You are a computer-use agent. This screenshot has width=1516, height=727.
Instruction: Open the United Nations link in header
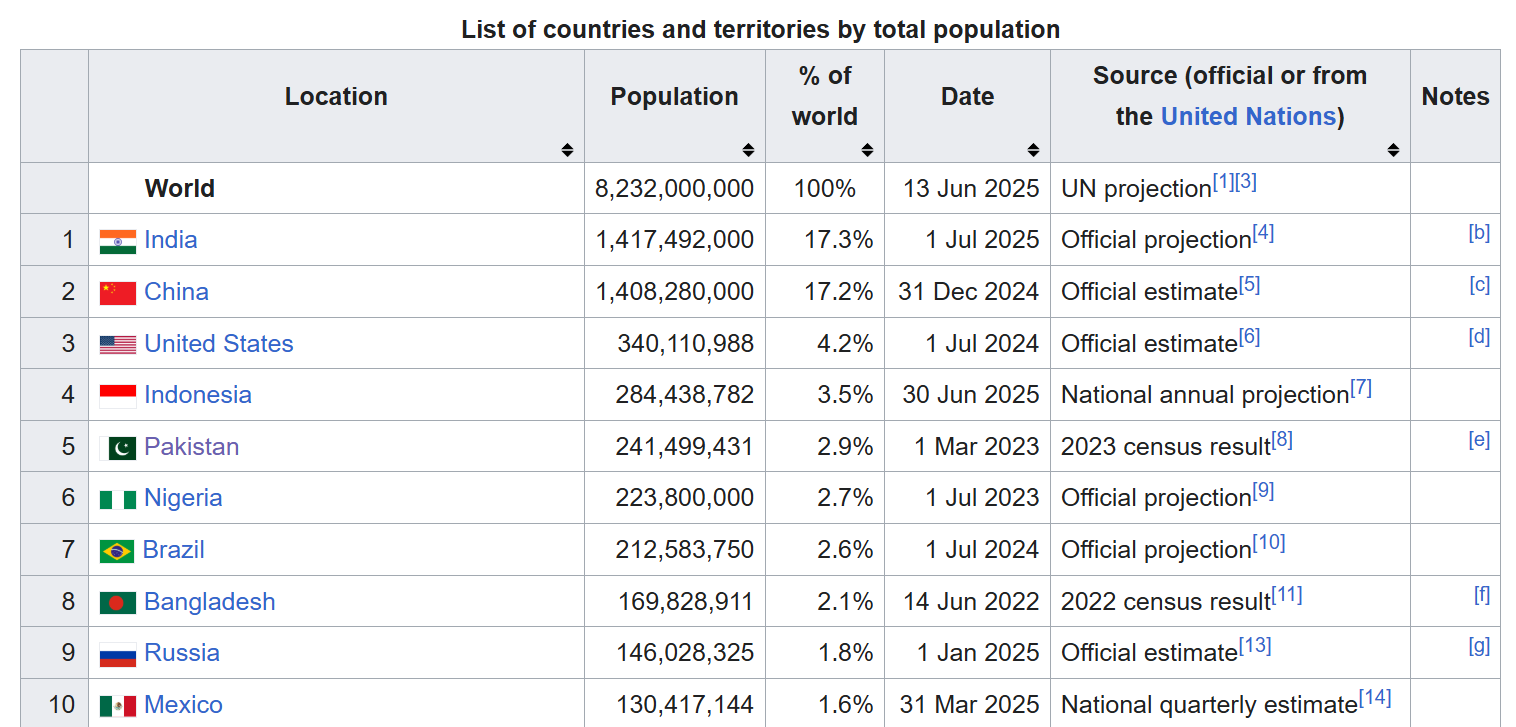(x=1247, y=117)
